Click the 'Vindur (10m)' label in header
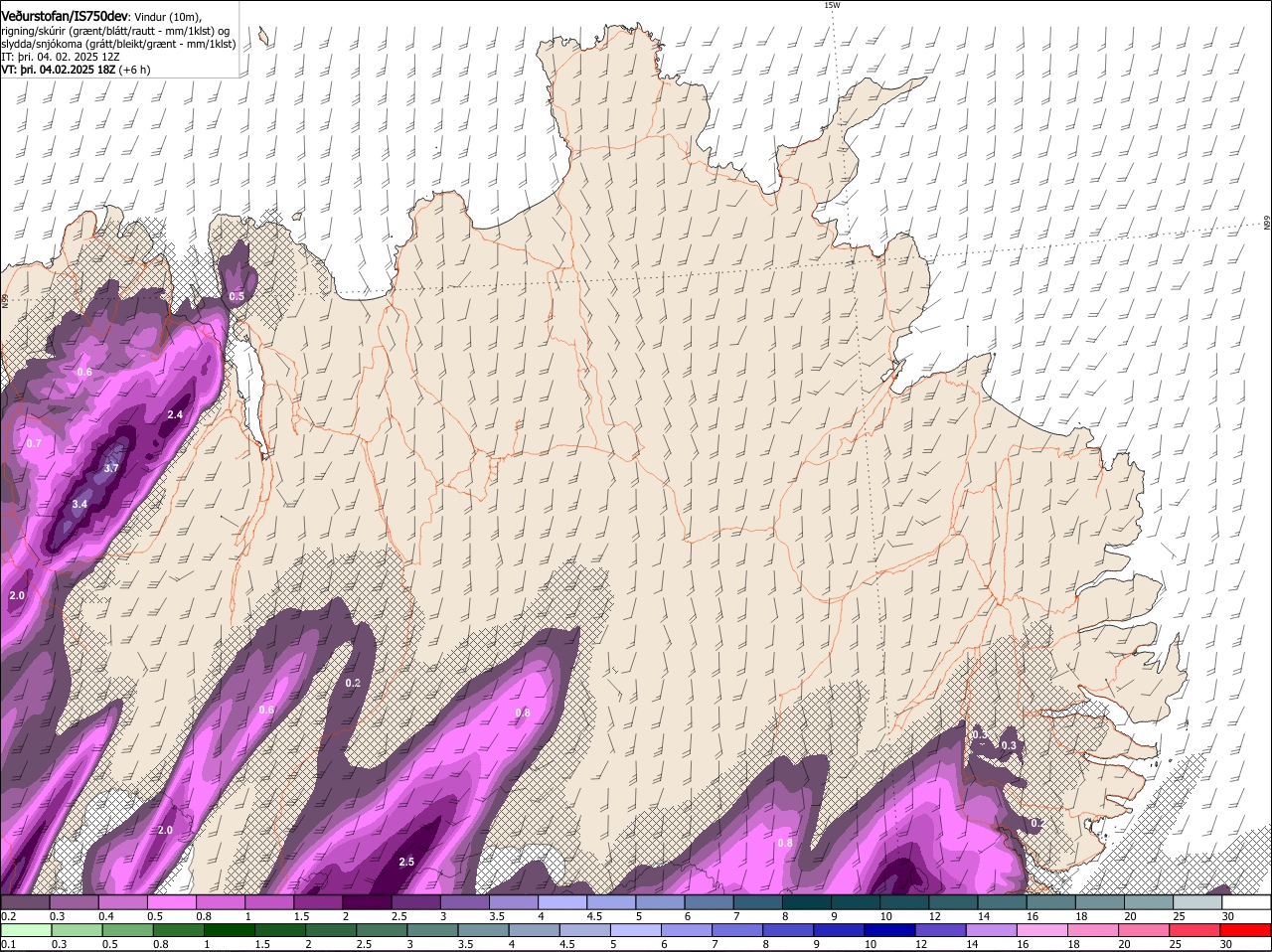Screen dimensions: 1272x952 point(168,15)
